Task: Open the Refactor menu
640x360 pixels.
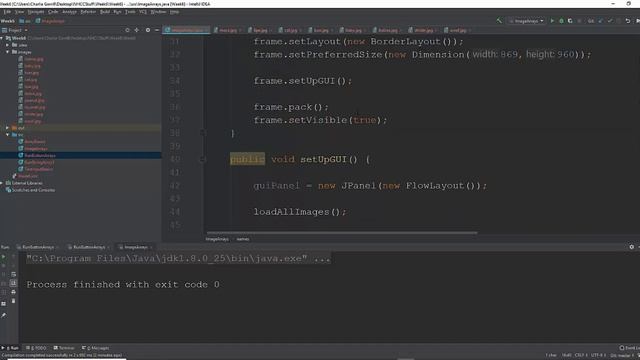Action: tap(88, 12)
